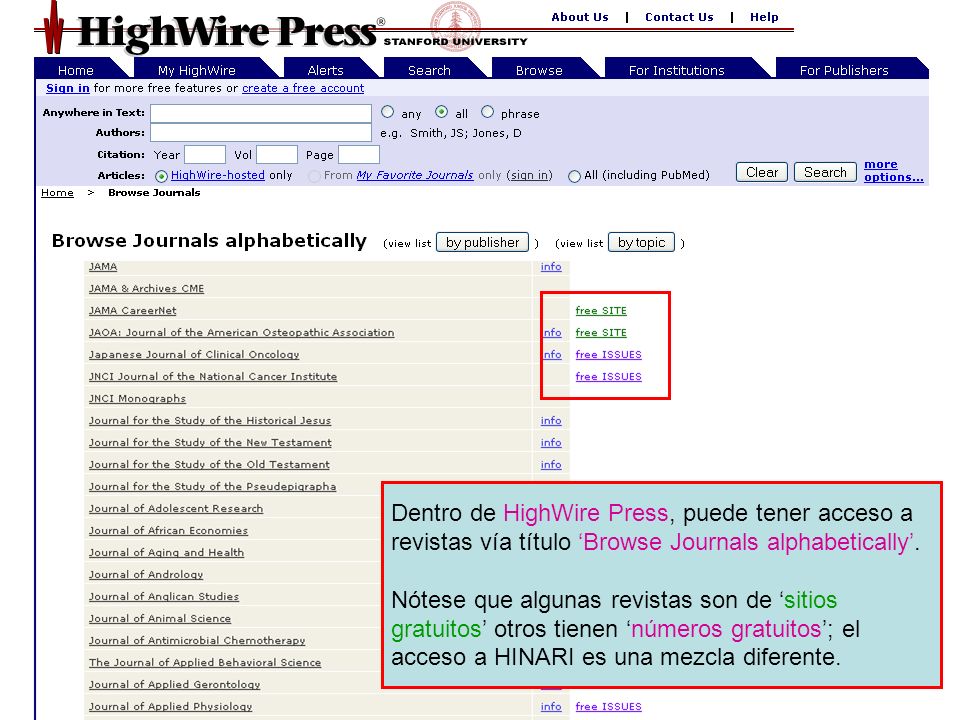Open the JAMA journal link
Viewport: 960px width, 720px height.
103,266
